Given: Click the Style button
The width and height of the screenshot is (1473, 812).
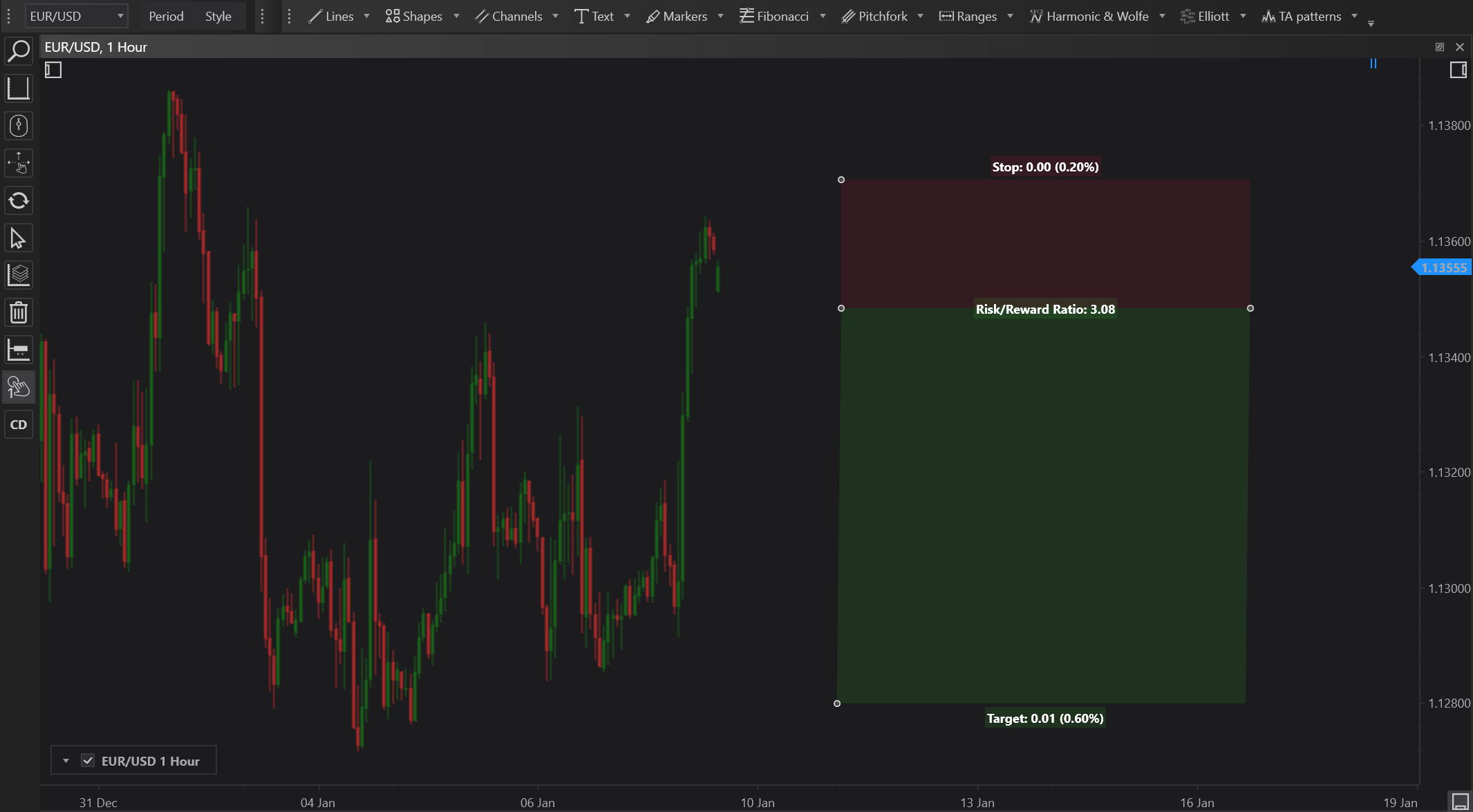Looking at the screenshot, I should (x=218, y=16).
